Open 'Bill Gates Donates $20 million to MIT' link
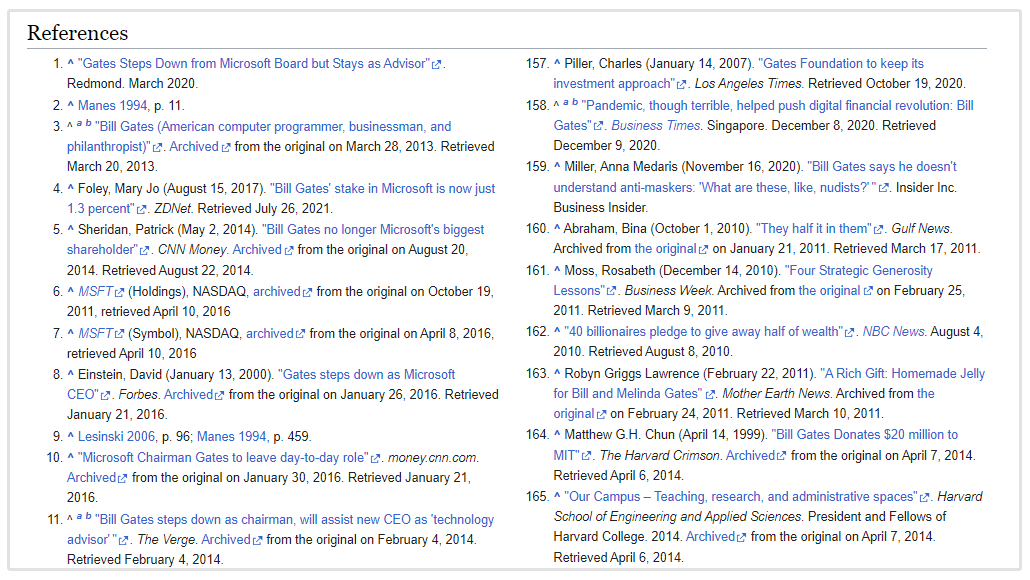 pyautogui.click(x=864, y=435)
